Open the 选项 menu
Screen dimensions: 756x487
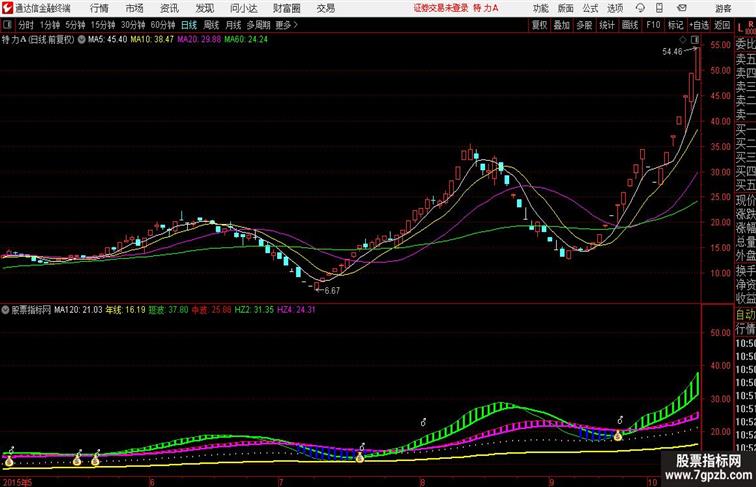coord(615,8)
